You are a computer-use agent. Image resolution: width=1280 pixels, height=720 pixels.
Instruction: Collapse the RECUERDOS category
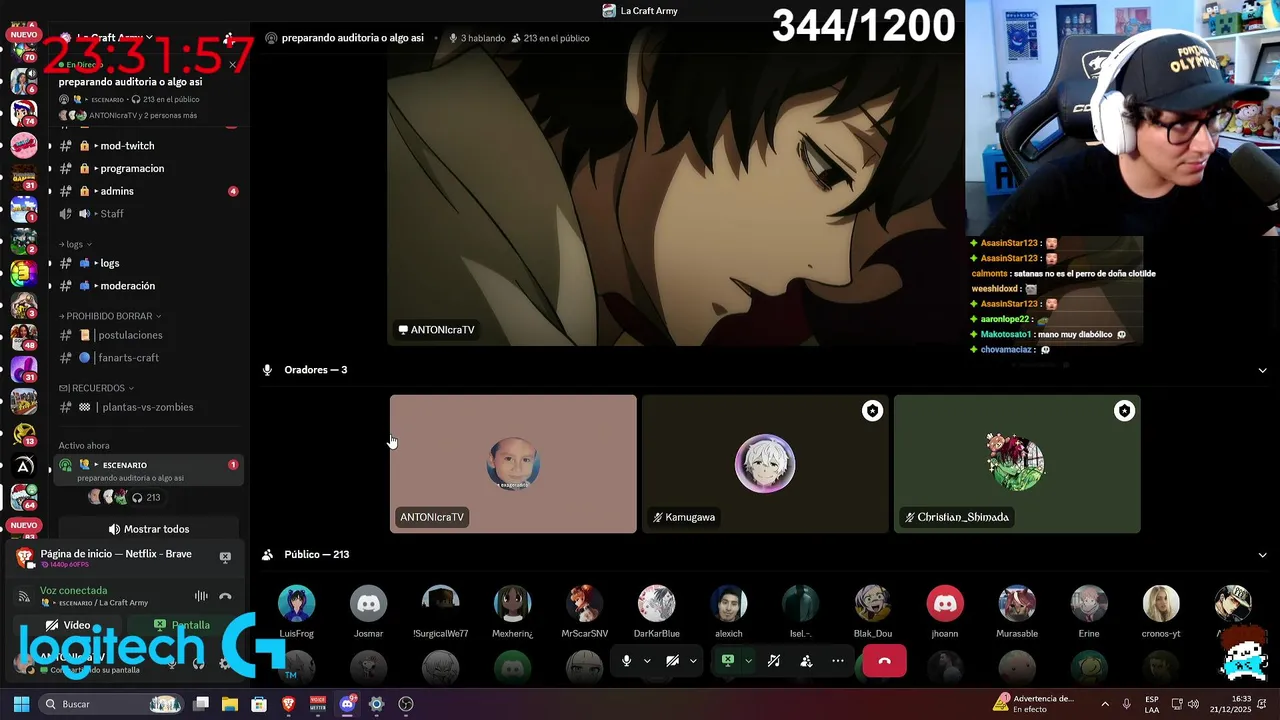[x=96, y=388]
